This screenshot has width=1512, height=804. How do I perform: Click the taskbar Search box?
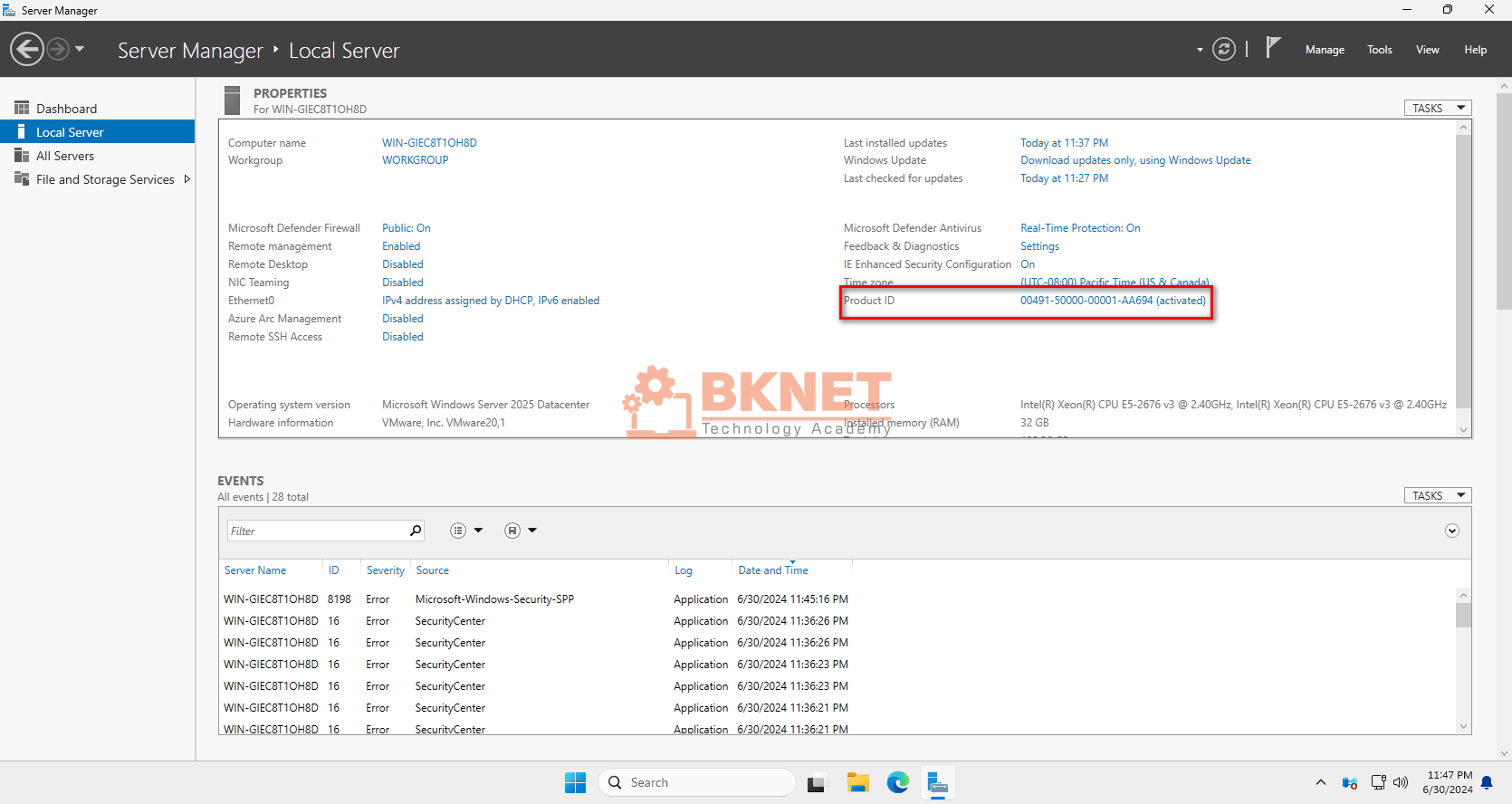pyautogui.click(x=697, y=782)
